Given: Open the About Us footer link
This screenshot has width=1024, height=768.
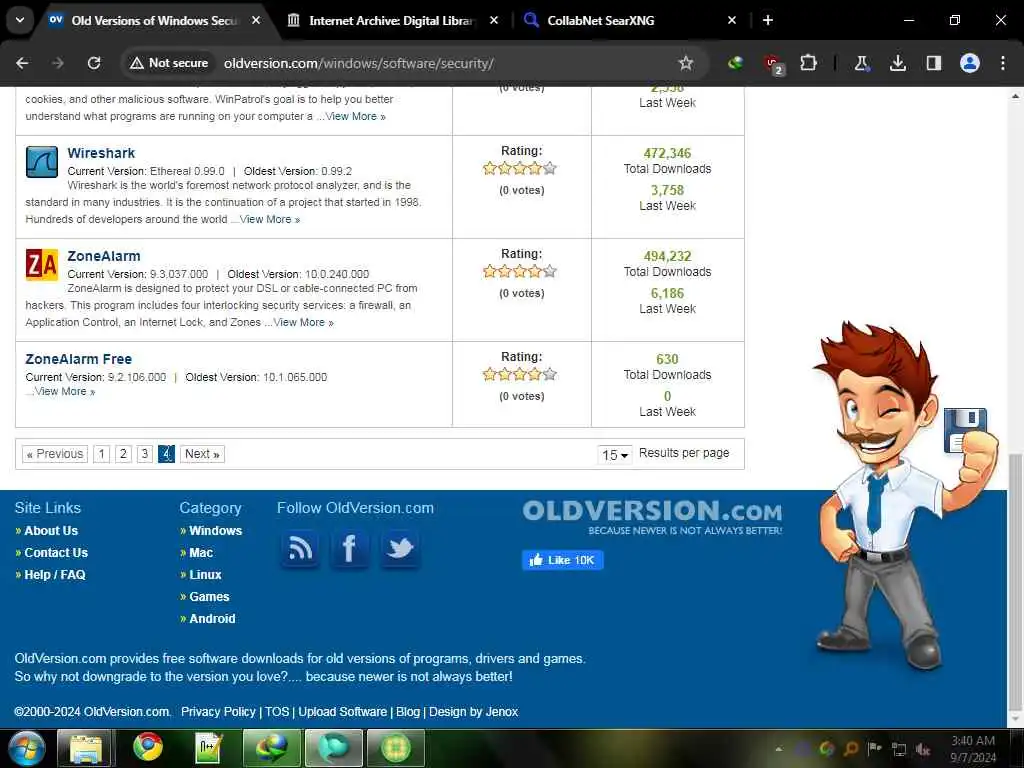Looking at the screenshot, I should [x=51, y=531].
